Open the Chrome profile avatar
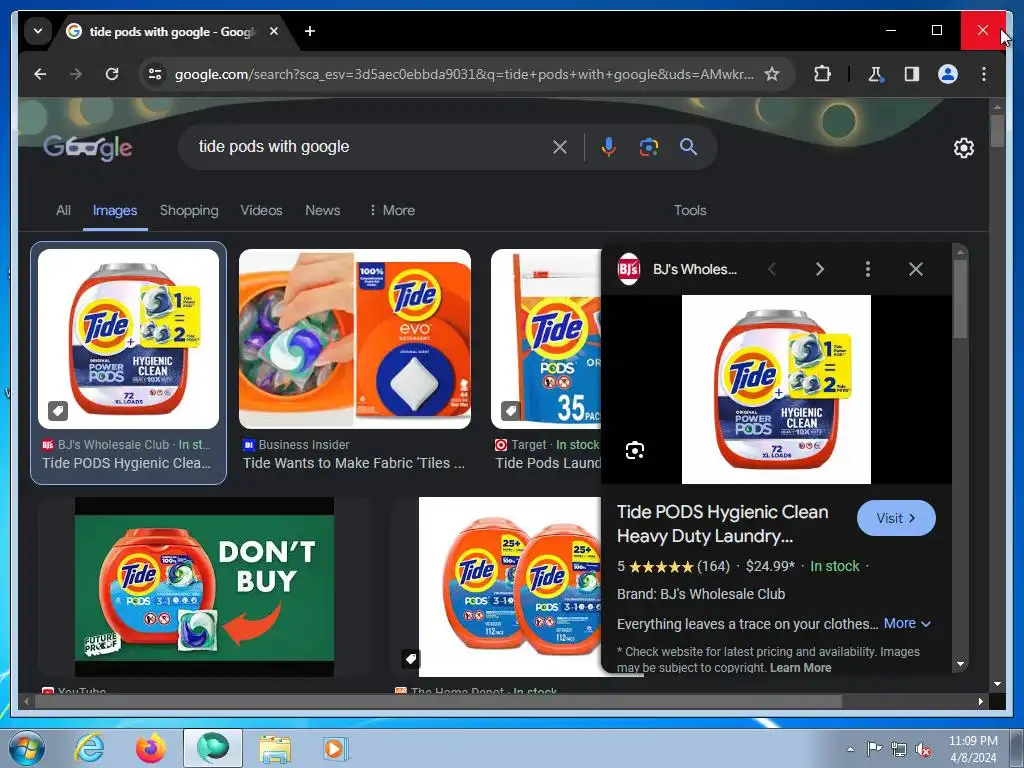The height and width of the screenshot is (768, 1024). [x=948, y=74]
